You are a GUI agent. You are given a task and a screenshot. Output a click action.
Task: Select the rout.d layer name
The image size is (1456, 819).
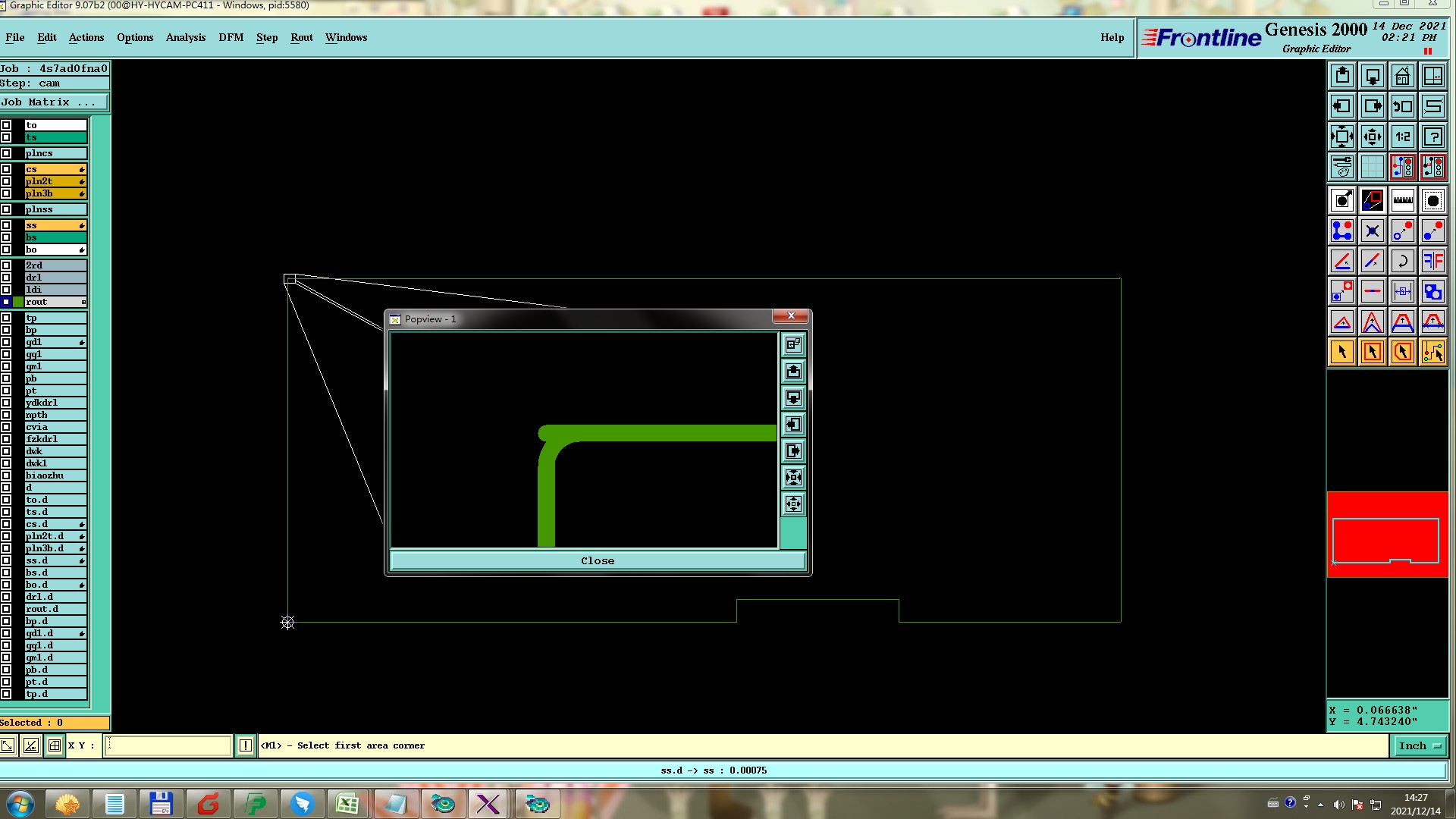(55, 609)
